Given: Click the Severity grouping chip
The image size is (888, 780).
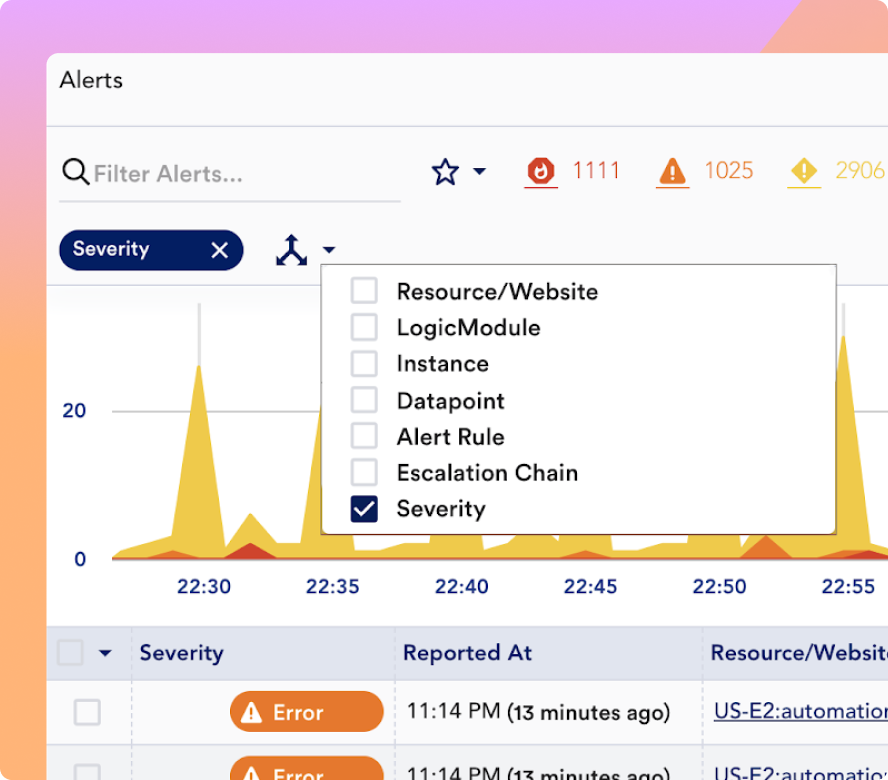Looking at the screenshot, I should (151, 250).
